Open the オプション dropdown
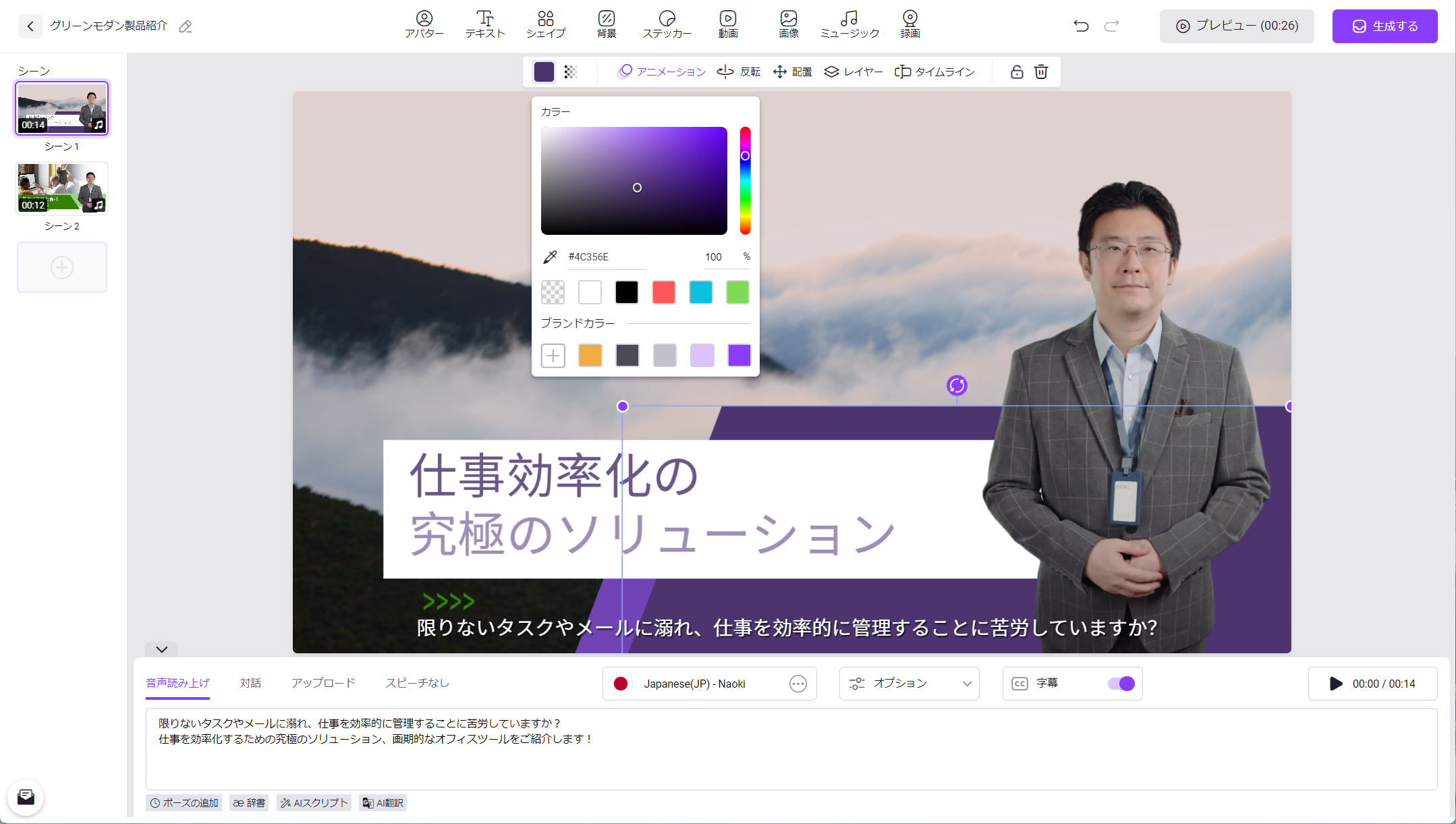The width and height of the screenshot is (1456, 824). (909, 683)
